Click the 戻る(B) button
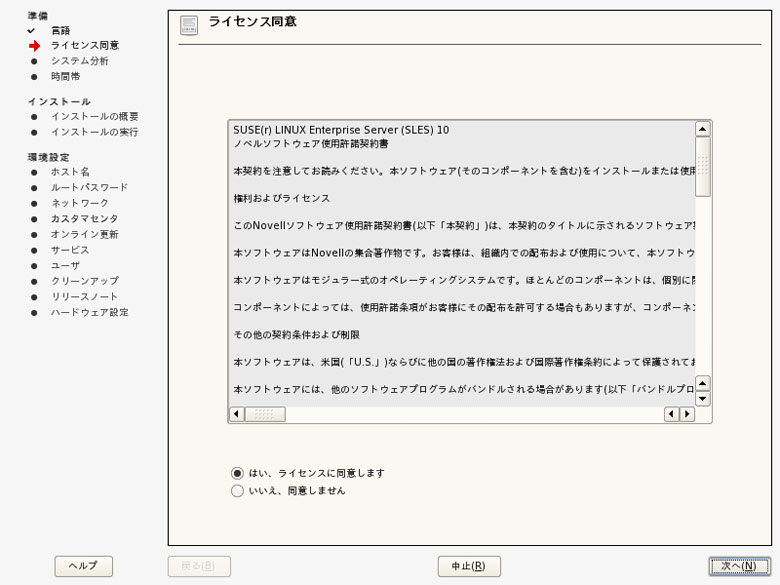Viewport: 780px width, 585px height. 199,566
